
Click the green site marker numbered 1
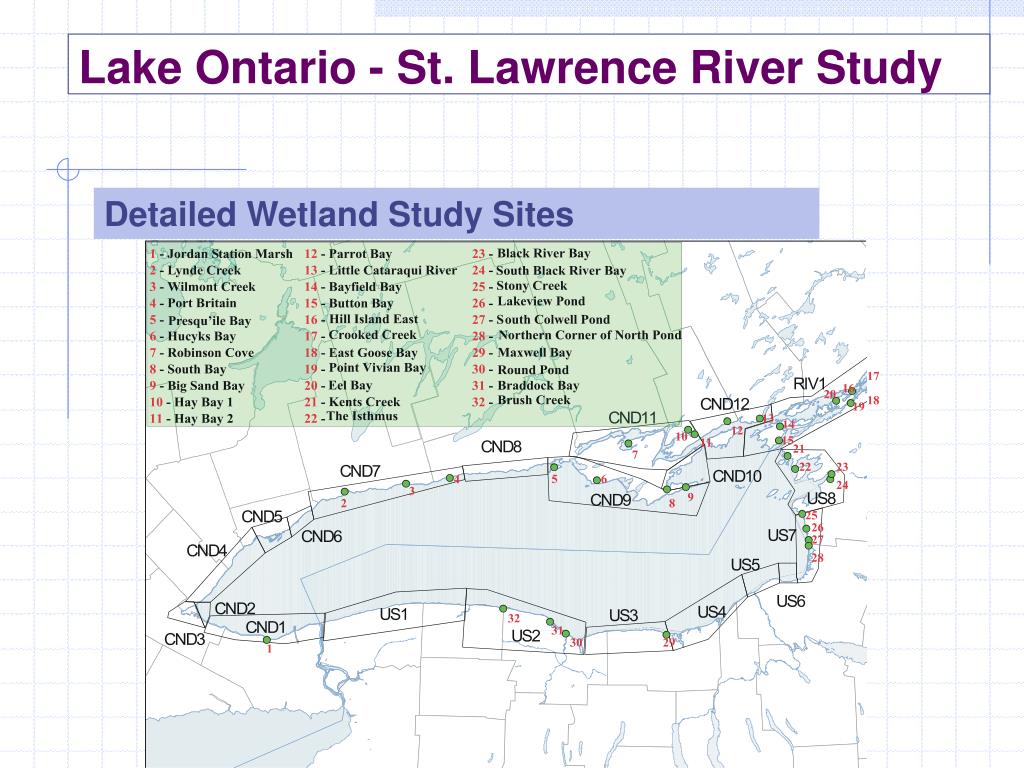(267, 640)
